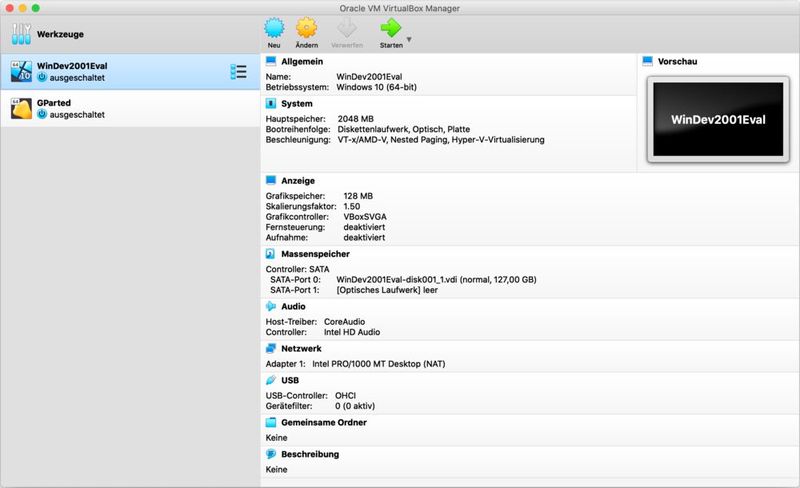The image size is (800, 488).
Task: Open the WinDev2001Eval VM list menu icon
Action: point(238,72)
